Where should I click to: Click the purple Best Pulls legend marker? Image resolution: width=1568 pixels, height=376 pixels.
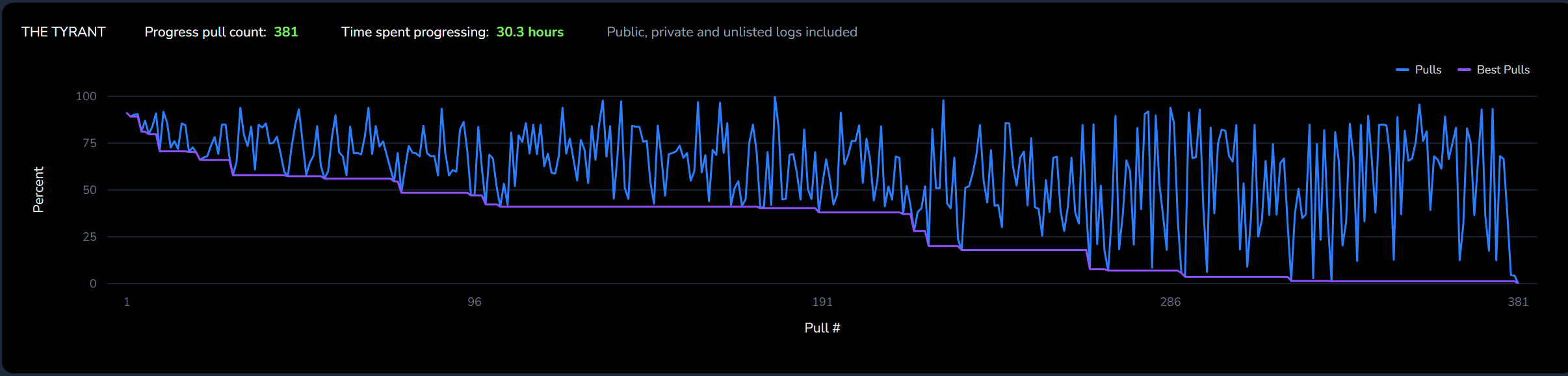click(1464, 70)
